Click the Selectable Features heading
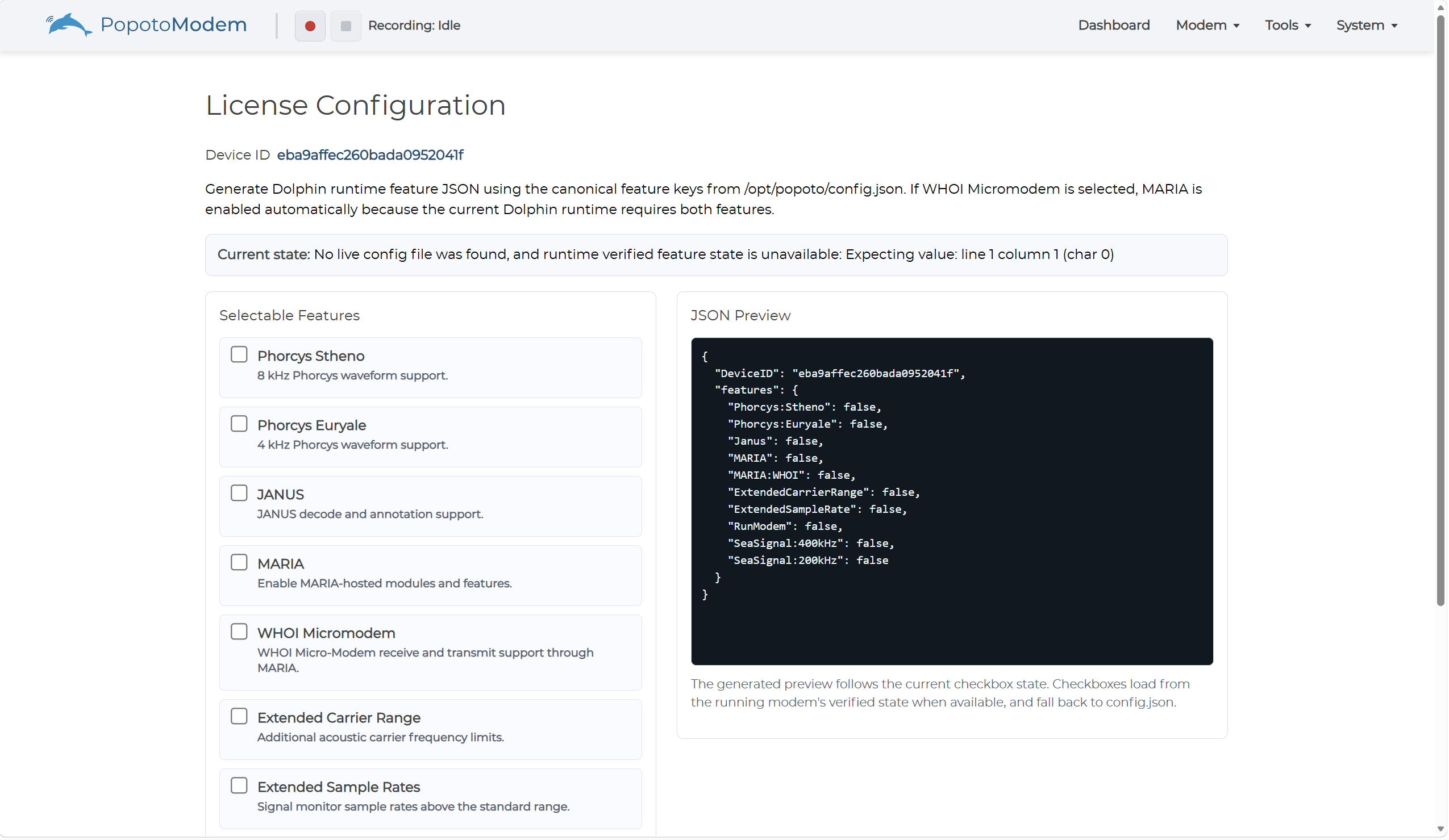 tap(290, 315)
